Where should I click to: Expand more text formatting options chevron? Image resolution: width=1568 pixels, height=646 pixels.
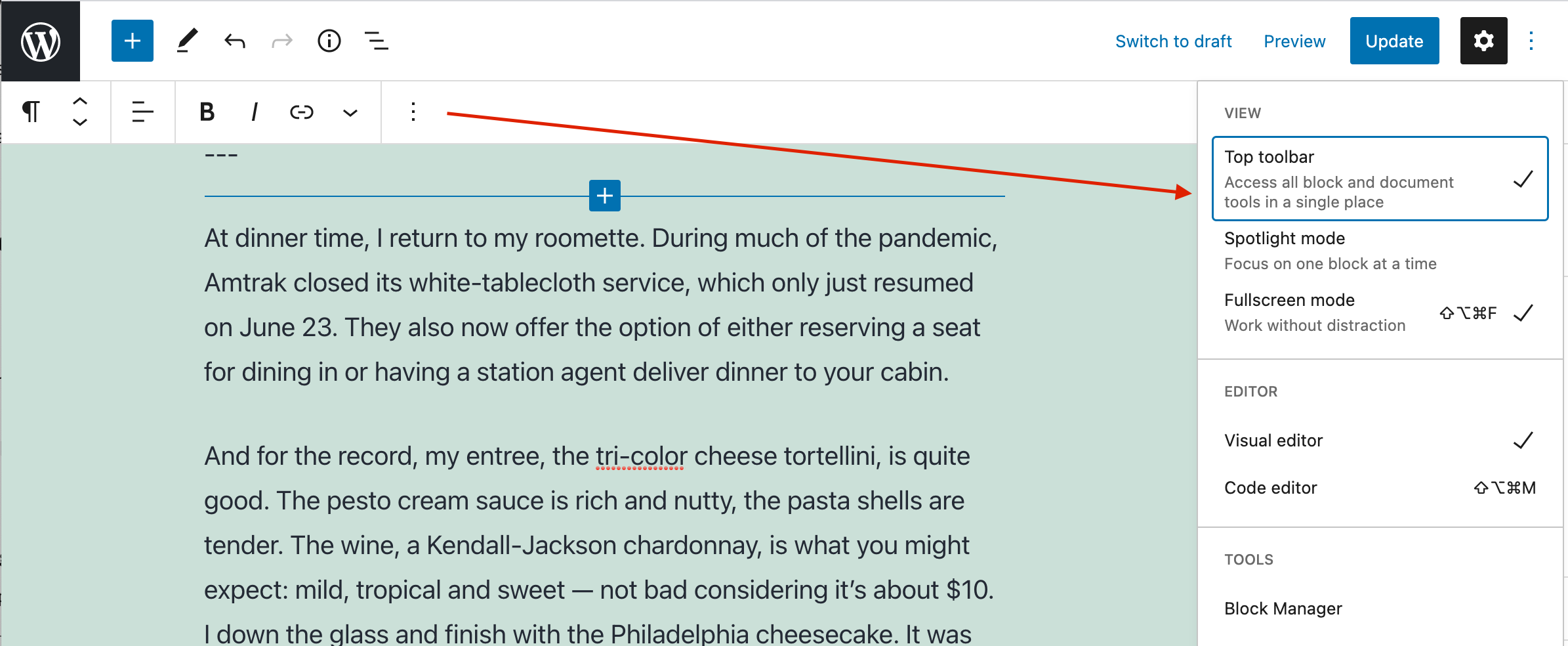coord(350,112)
